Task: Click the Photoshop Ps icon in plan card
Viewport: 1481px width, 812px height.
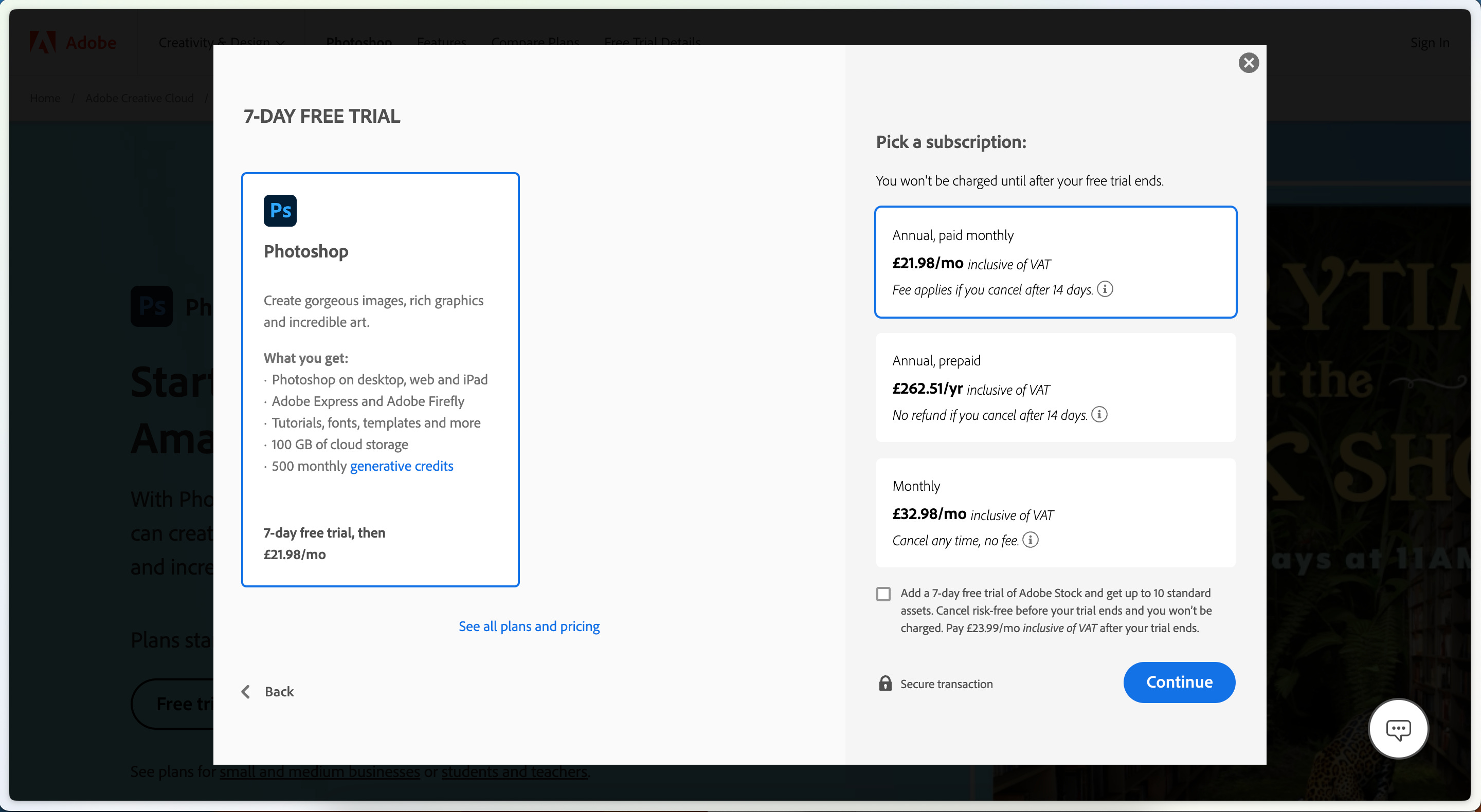Action: pyautogui.click(x=280, y=210)
